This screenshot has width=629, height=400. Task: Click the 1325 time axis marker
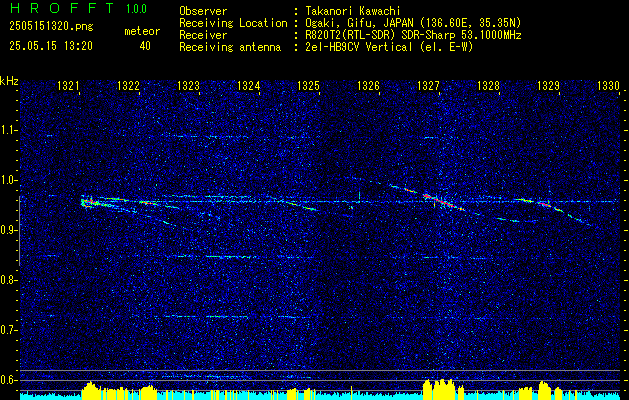308,85
